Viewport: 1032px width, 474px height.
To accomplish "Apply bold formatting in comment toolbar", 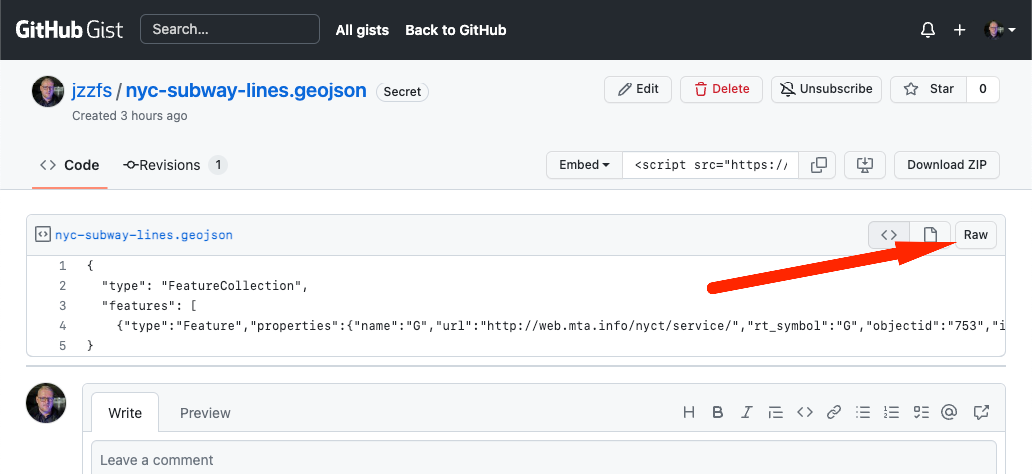I will tap(718, 413).
